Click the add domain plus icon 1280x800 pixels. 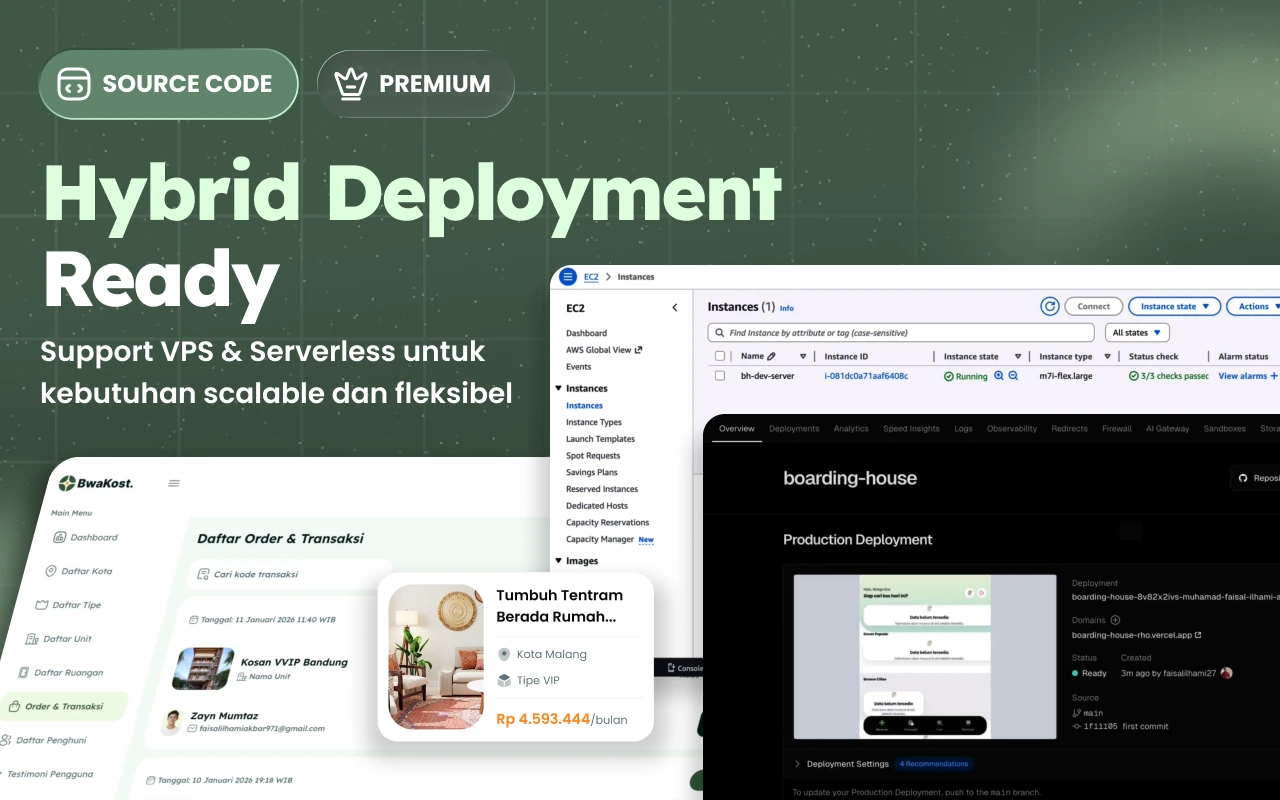(x=1116, y=620)
